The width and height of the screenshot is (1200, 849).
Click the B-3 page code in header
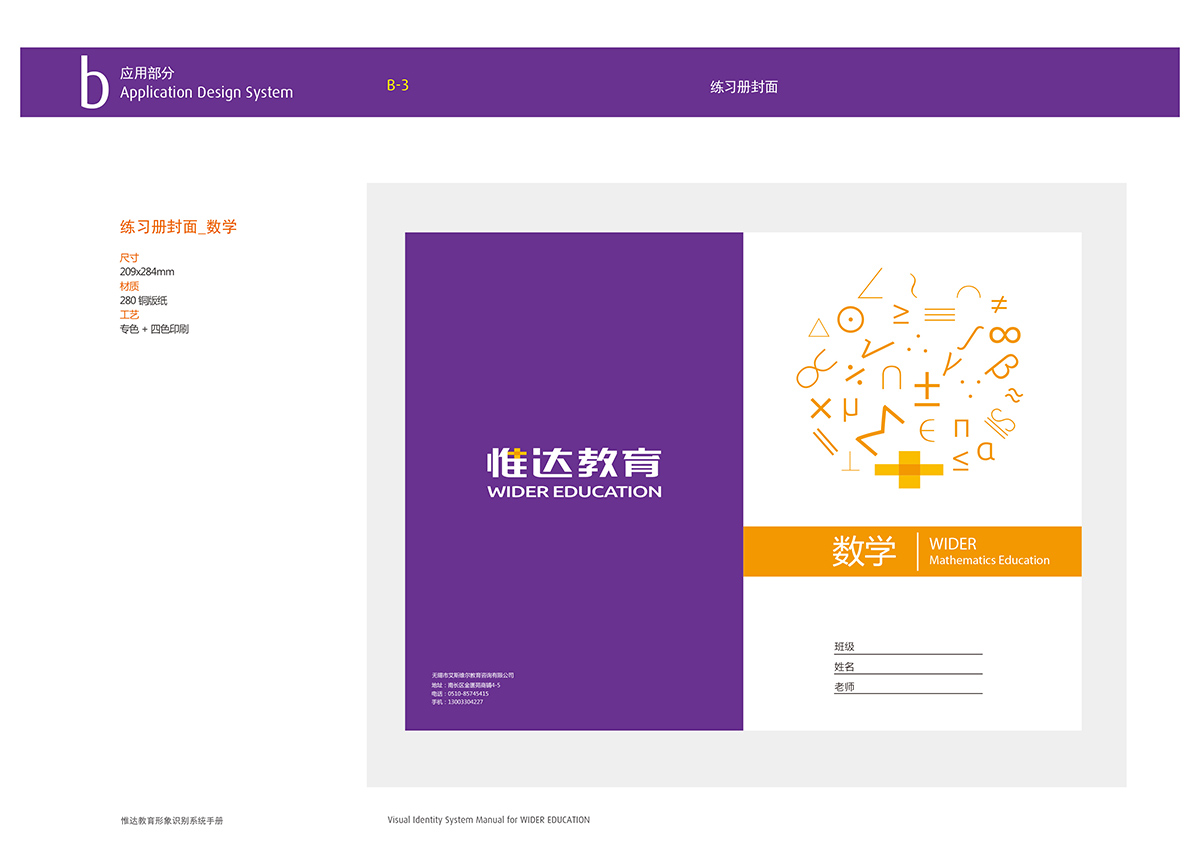[398, 86]
